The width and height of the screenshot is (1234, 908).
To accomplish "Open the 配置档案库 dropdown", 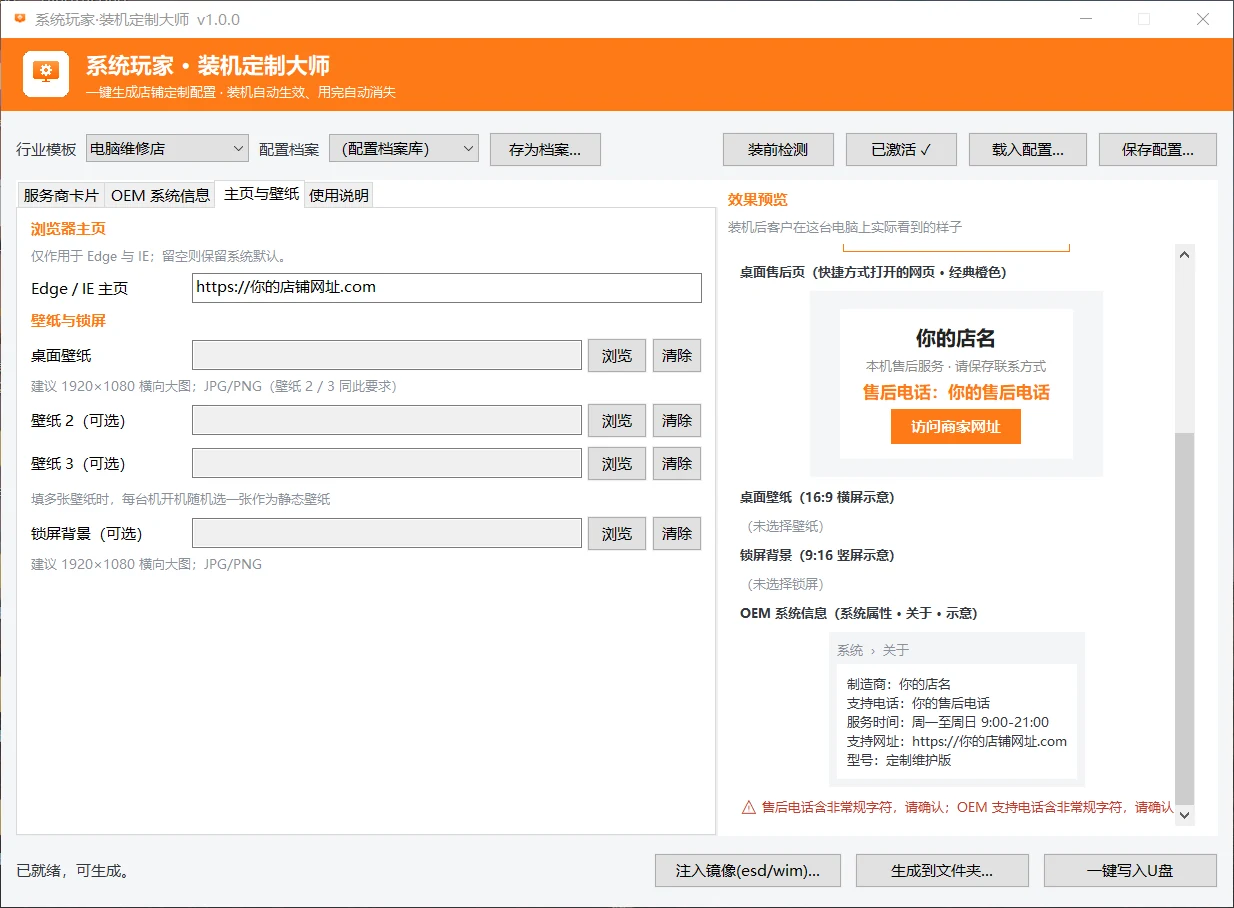I will (x=404, y=148).
